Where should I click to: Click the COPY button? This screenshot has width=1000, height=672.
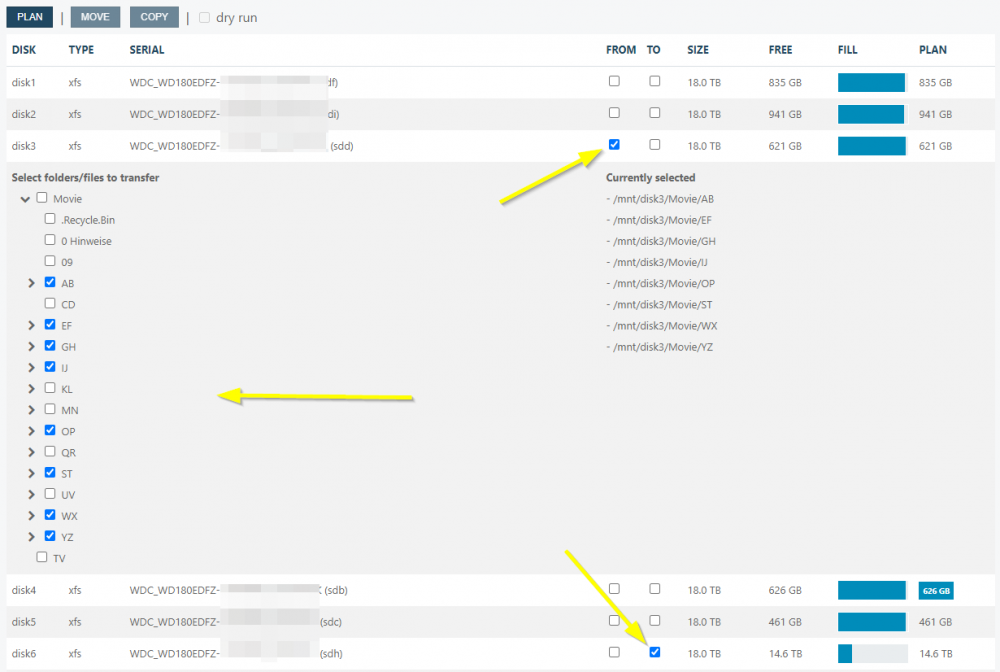coord(154,17)
